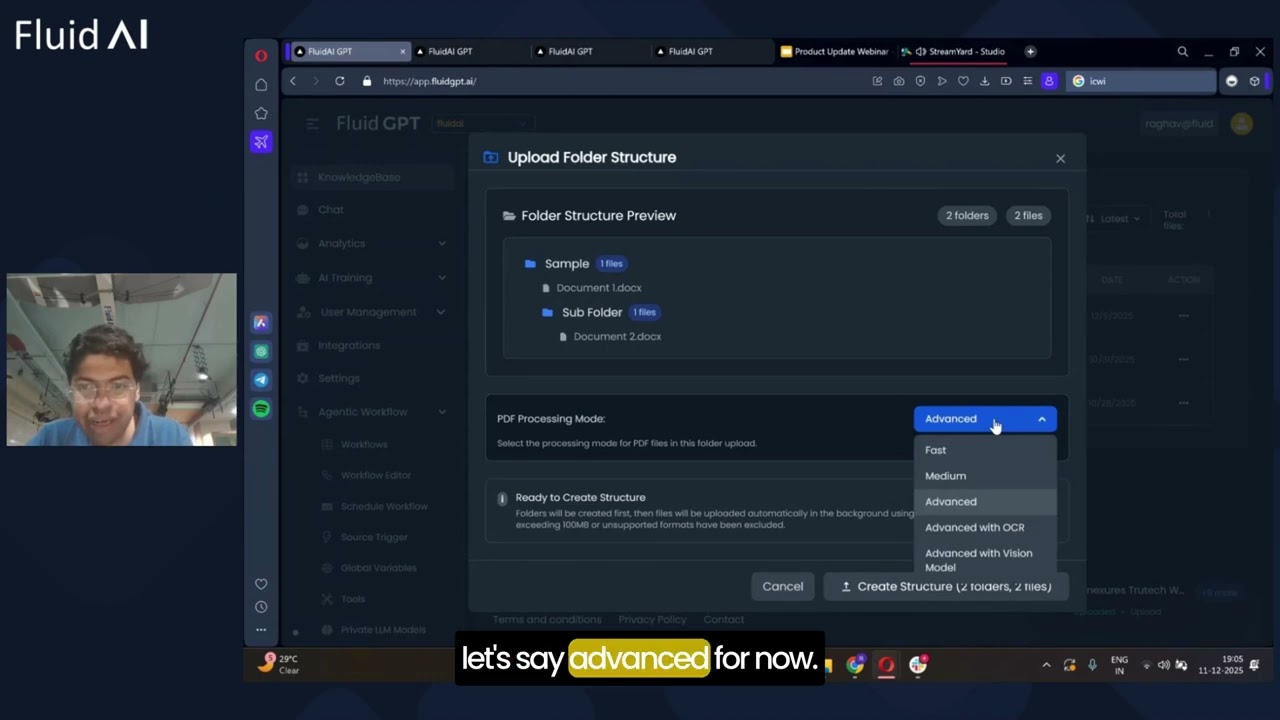This screenshot has width=1280, height=720.
Task: Open the purple profile account icon
Action: pos(1049,81)
